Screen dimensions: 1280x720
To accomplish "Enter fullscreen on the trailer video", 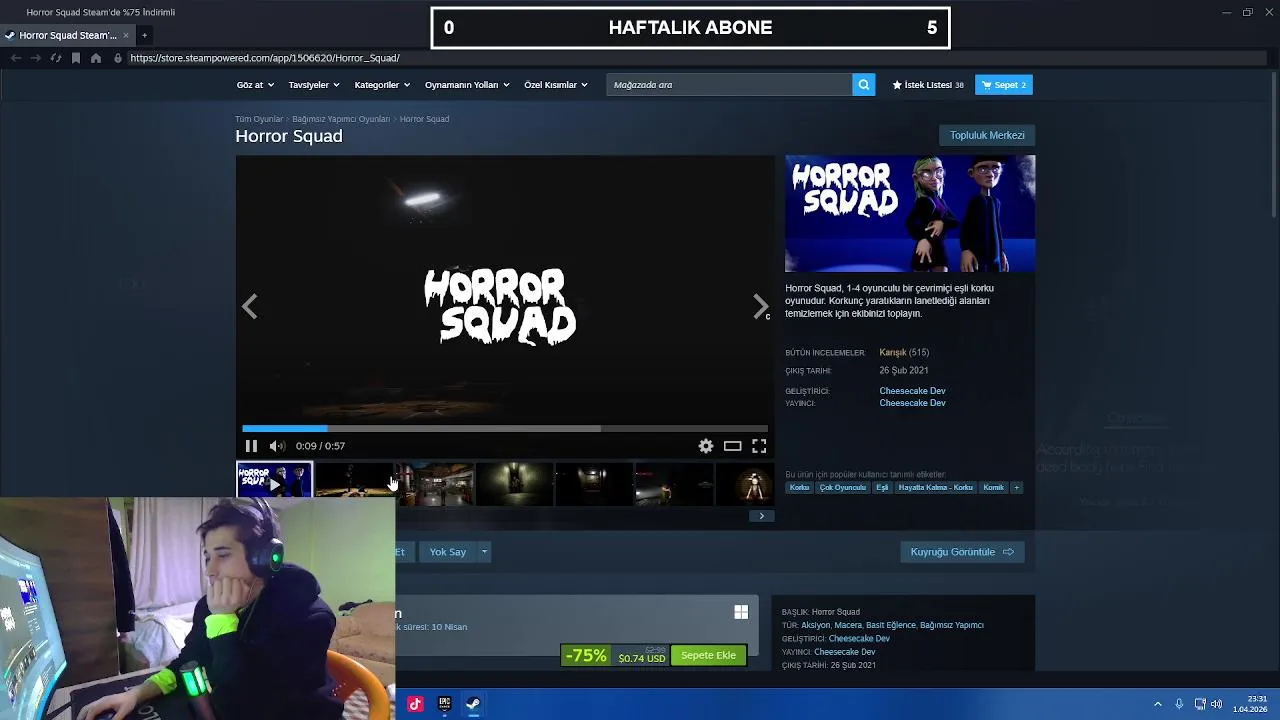I will pyautogui.click(x=759, y=446).
